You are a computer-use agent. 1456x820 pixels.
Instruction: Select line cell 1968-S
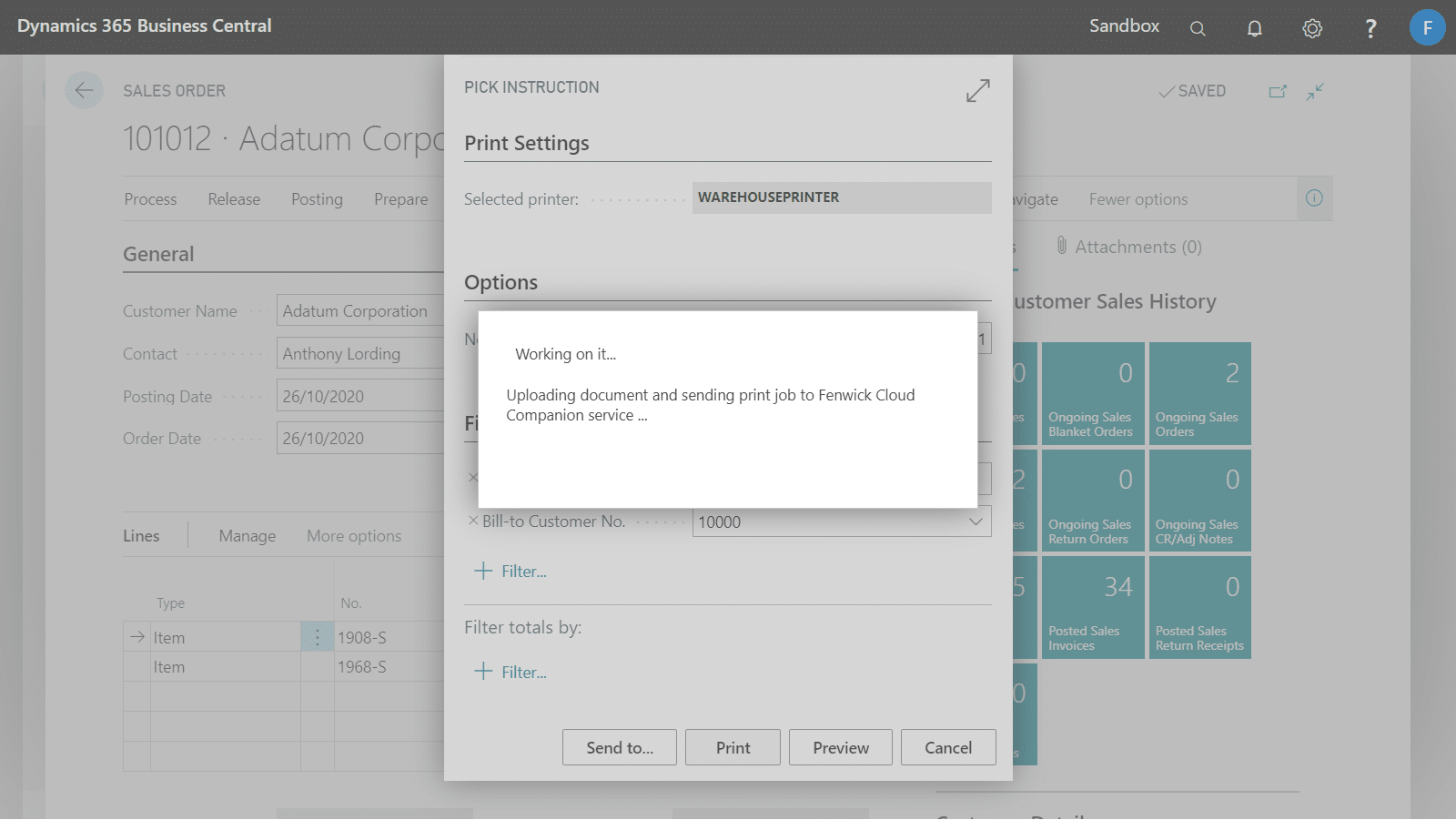pyautogui.click(x=389, y=667)
